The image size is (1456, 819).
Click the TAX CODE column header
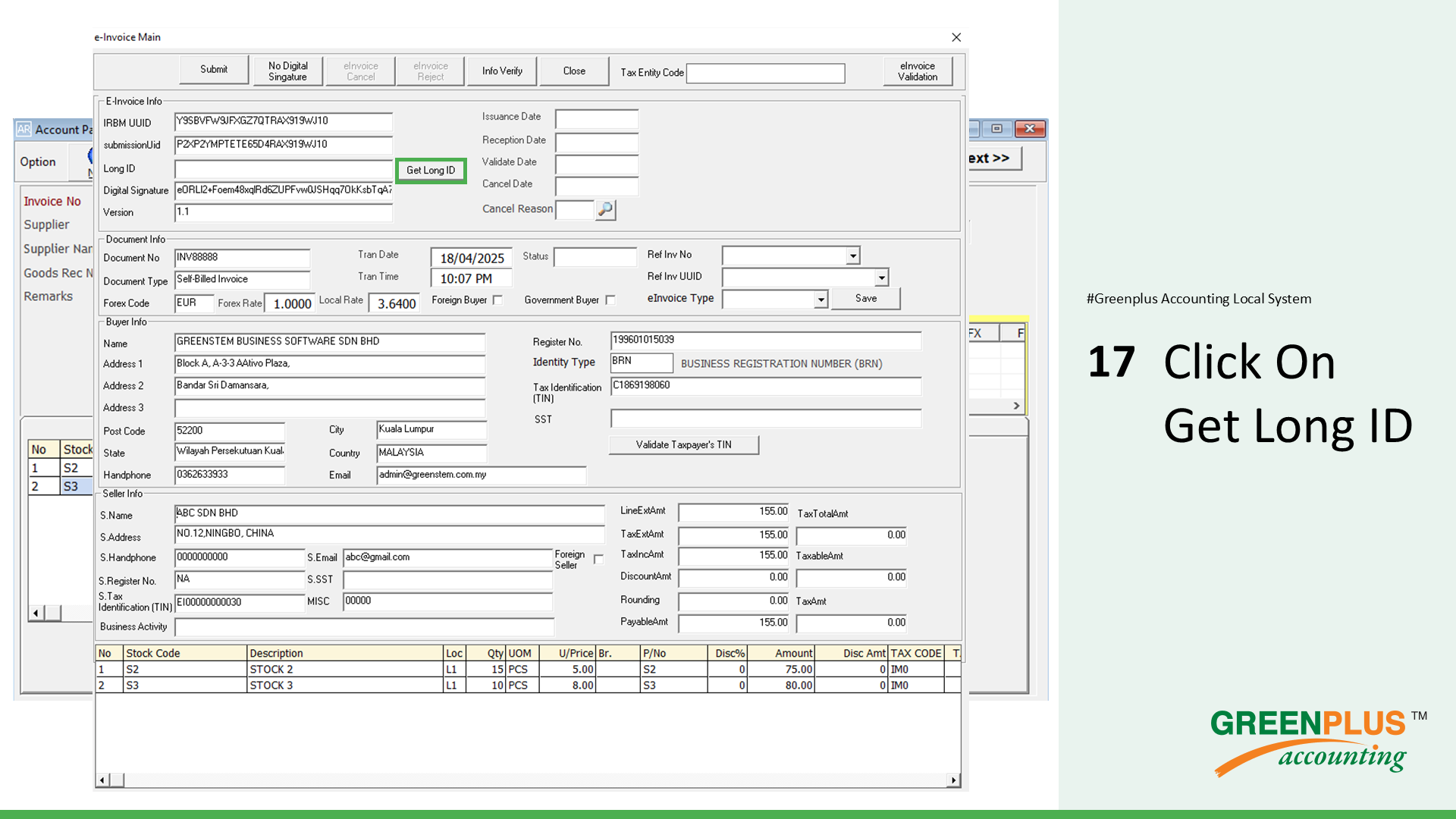tap(916, 654)
